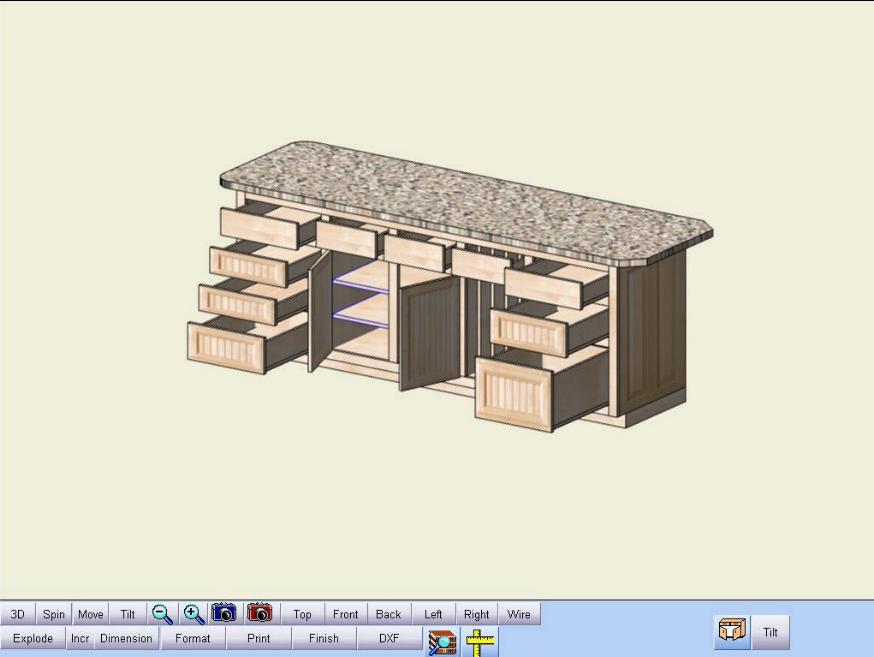Show the Right view
The image size is (874, 657).
click(477, 614)
